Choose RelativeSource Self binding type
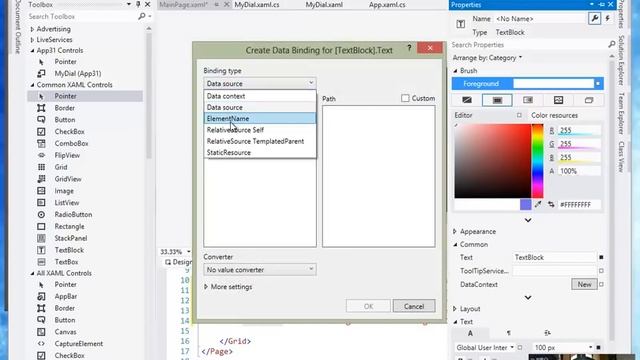Screen dimensions: 640x360 pyautogui.click(x=260, y=130)
